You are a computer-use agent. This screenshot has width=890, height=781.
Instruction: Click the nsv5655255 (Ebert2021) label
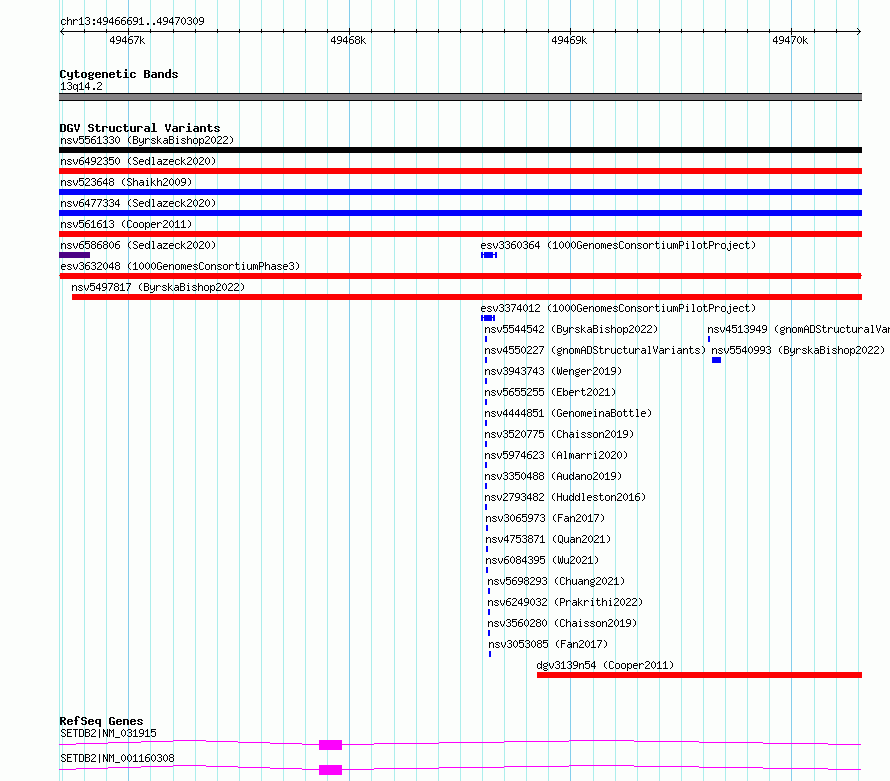pyautogui.click(x=550, y=392)
